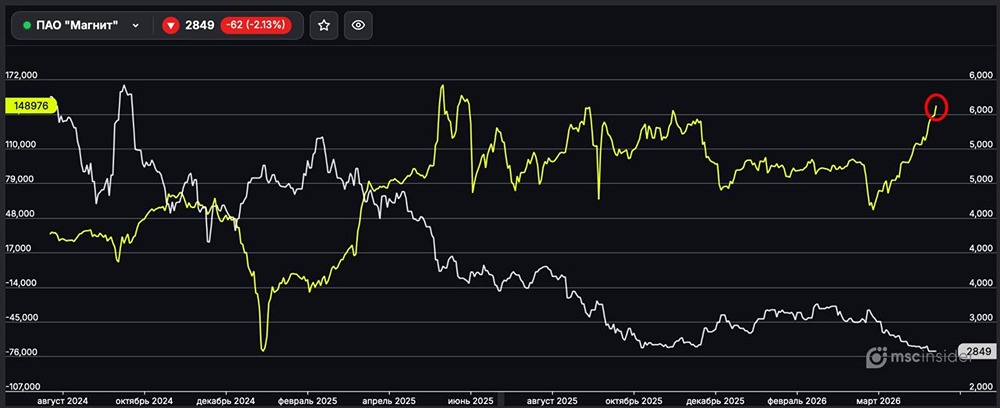
Task: Click the 172,000 axis label
Action: (22, 75)
